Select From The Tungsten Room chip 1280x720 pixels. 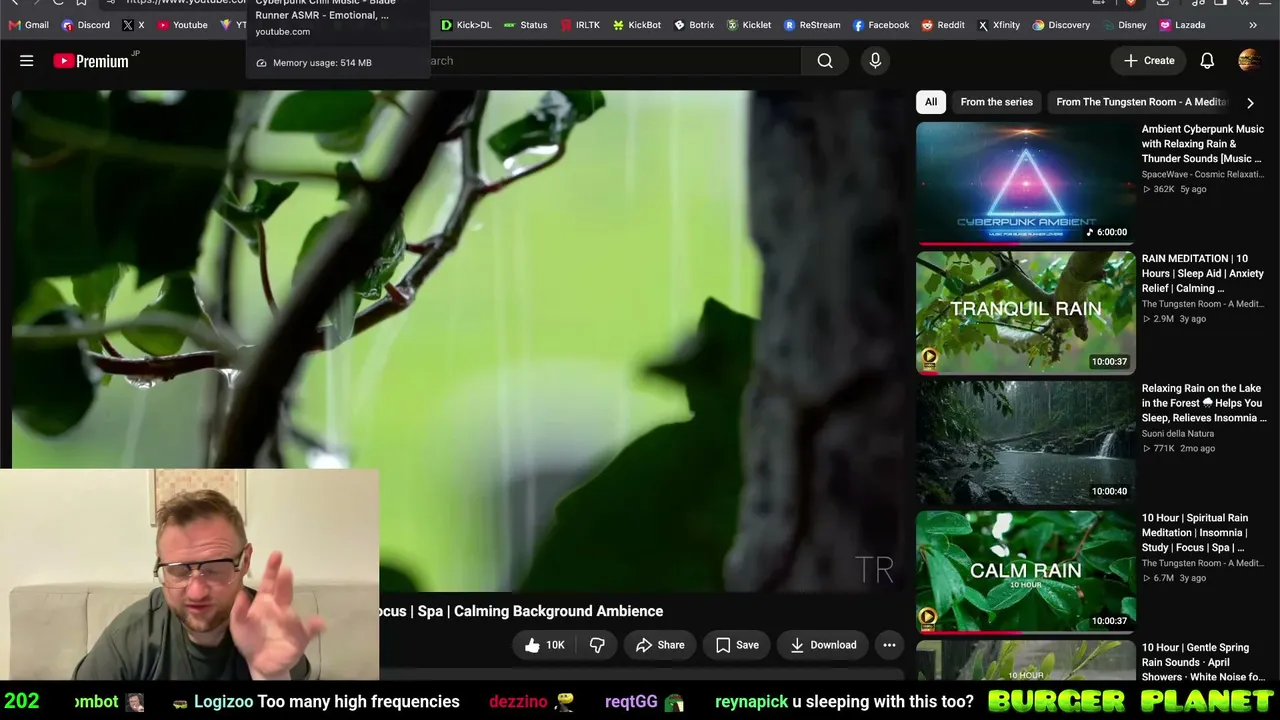click(1141, 102)
